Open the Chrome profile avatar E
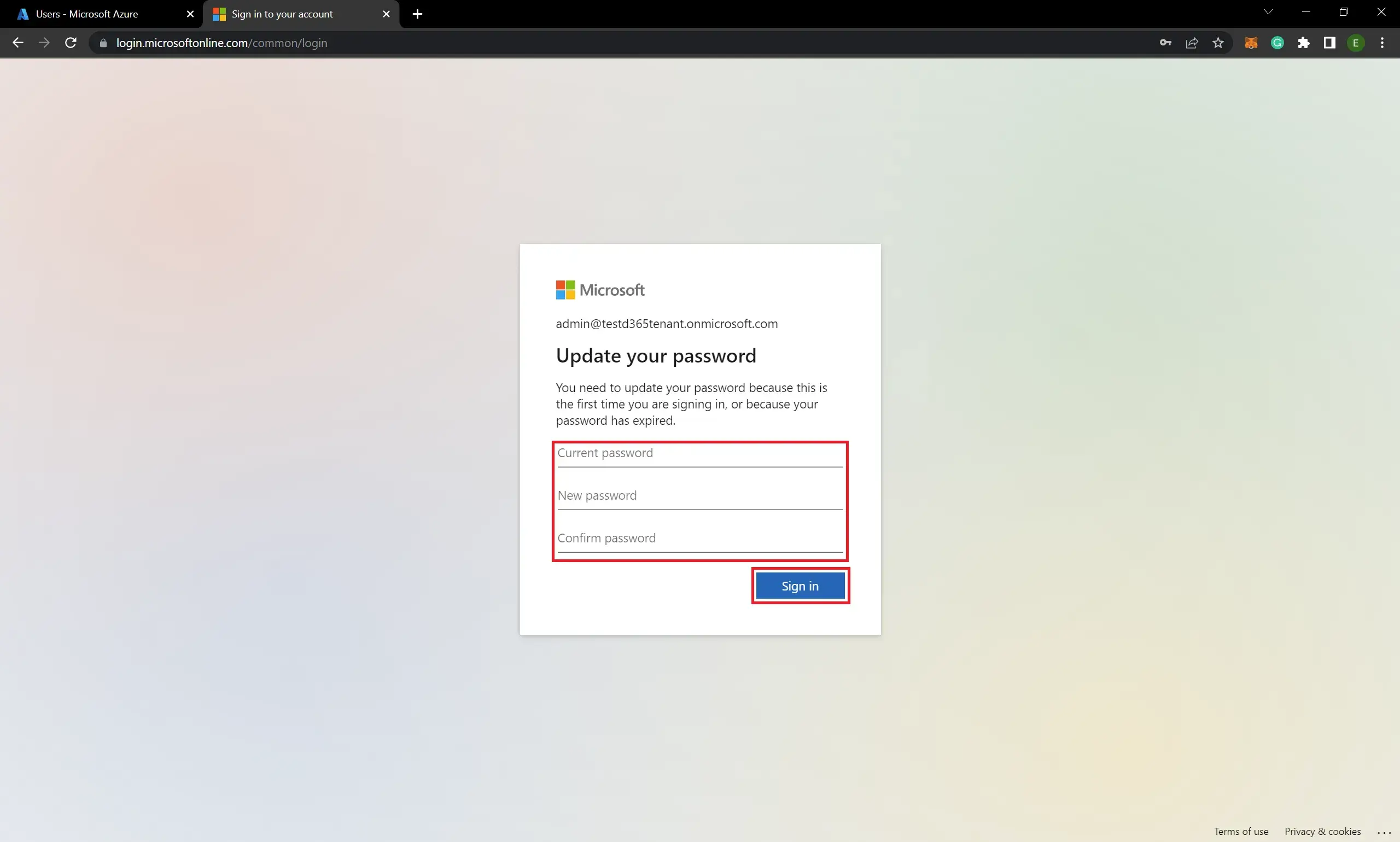Screen dimensions: 1400x842 (x=1356, y=43)
